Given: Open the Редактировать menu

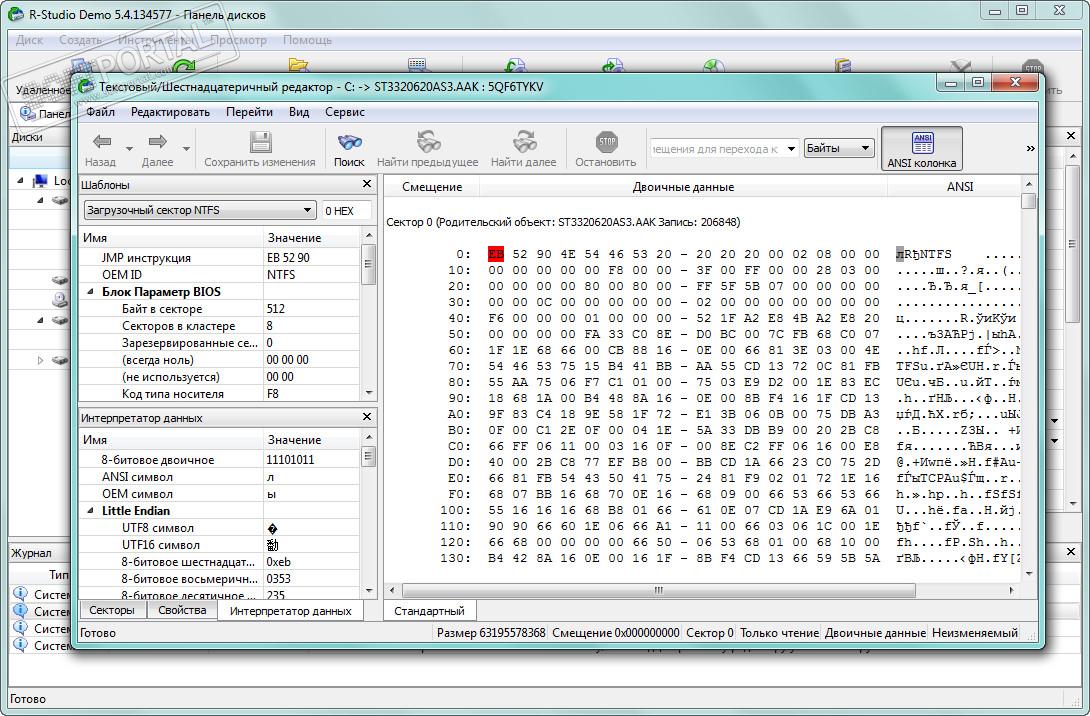Looking at the screenshot, I should pyautogui.click(x=170, y=112).
